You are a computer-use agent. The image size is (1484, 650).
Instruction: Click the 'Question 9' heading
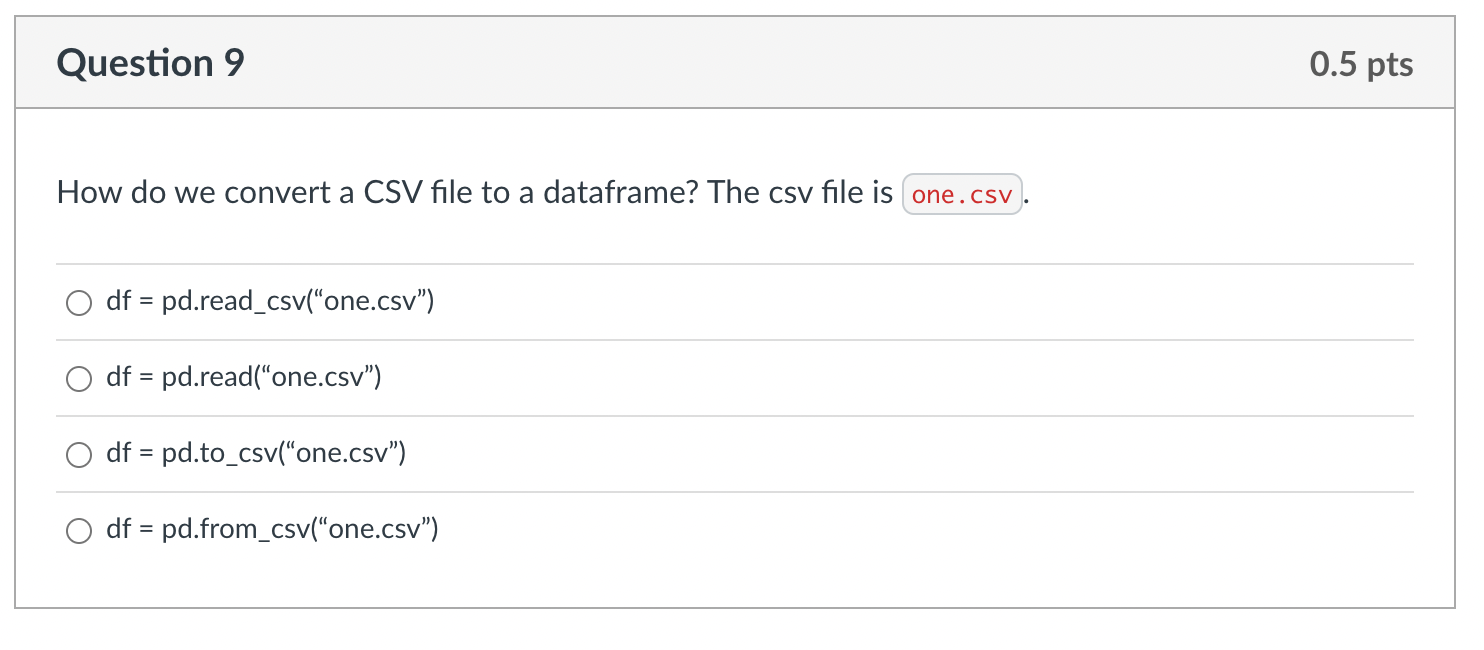[151, 64]
